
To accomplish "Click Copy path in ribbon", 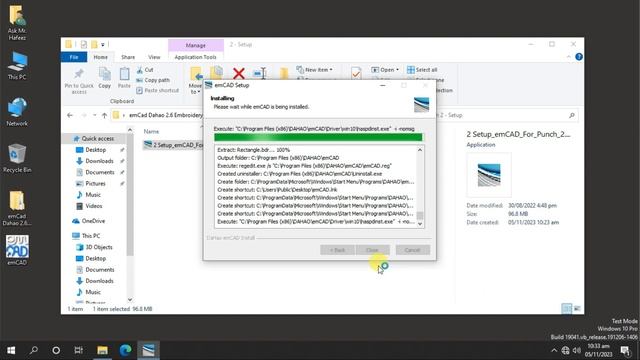I will pyautogui.click(x=153, y=80).
